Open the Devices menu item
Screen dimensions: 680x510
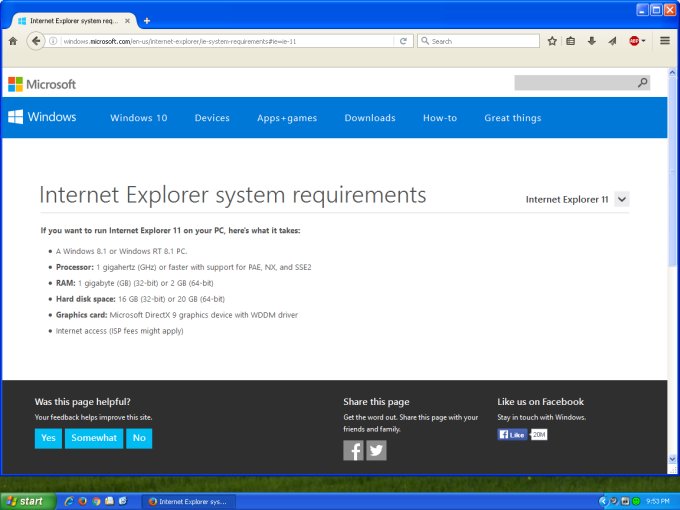212,118
